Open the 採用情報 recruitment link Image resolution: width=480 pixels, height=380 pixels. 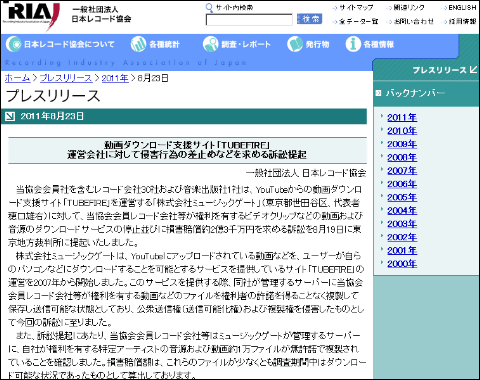[462, 21]
